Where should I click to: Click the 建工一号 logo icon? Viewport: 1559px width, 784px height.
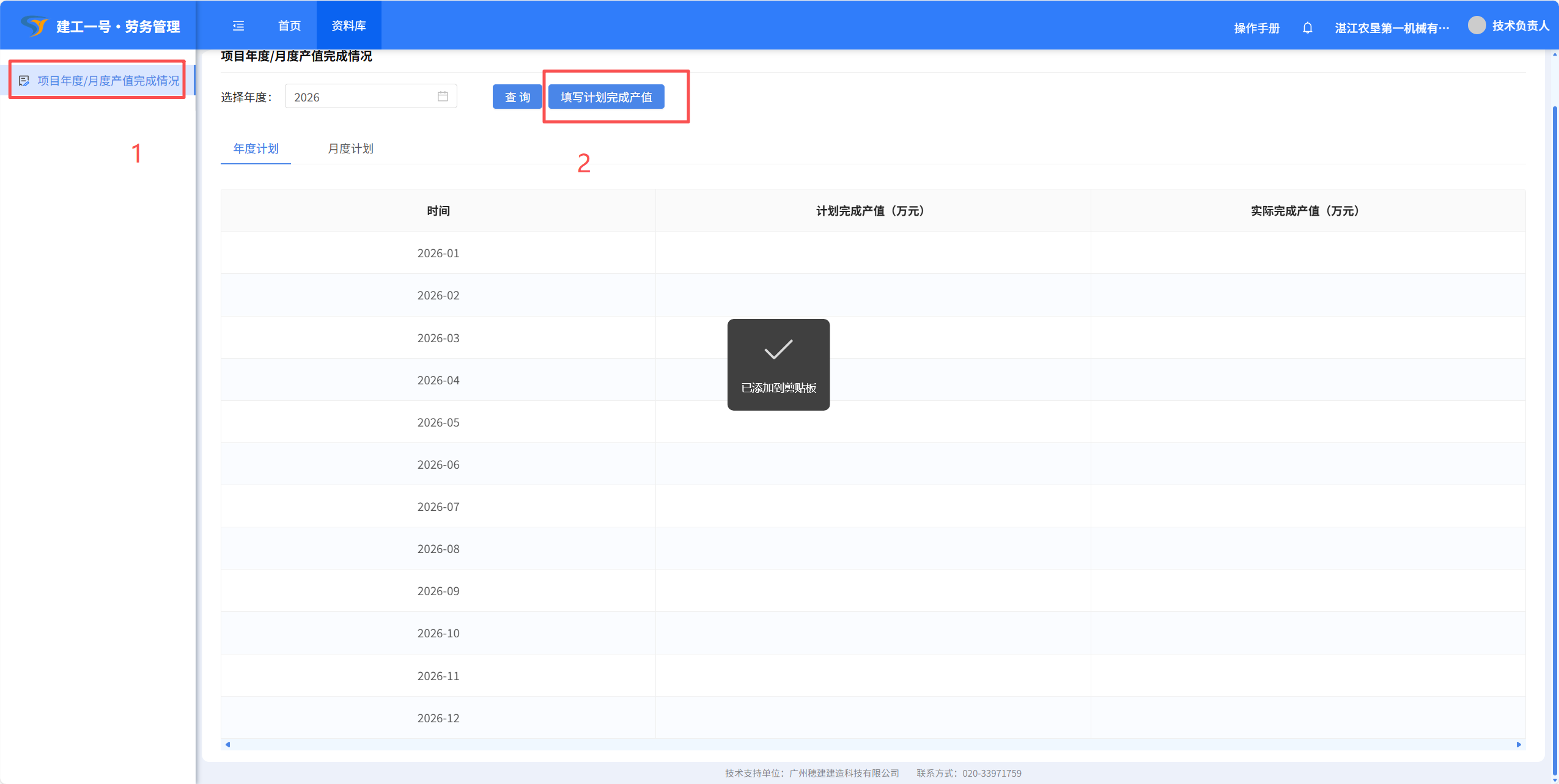(x=34, y=26)
